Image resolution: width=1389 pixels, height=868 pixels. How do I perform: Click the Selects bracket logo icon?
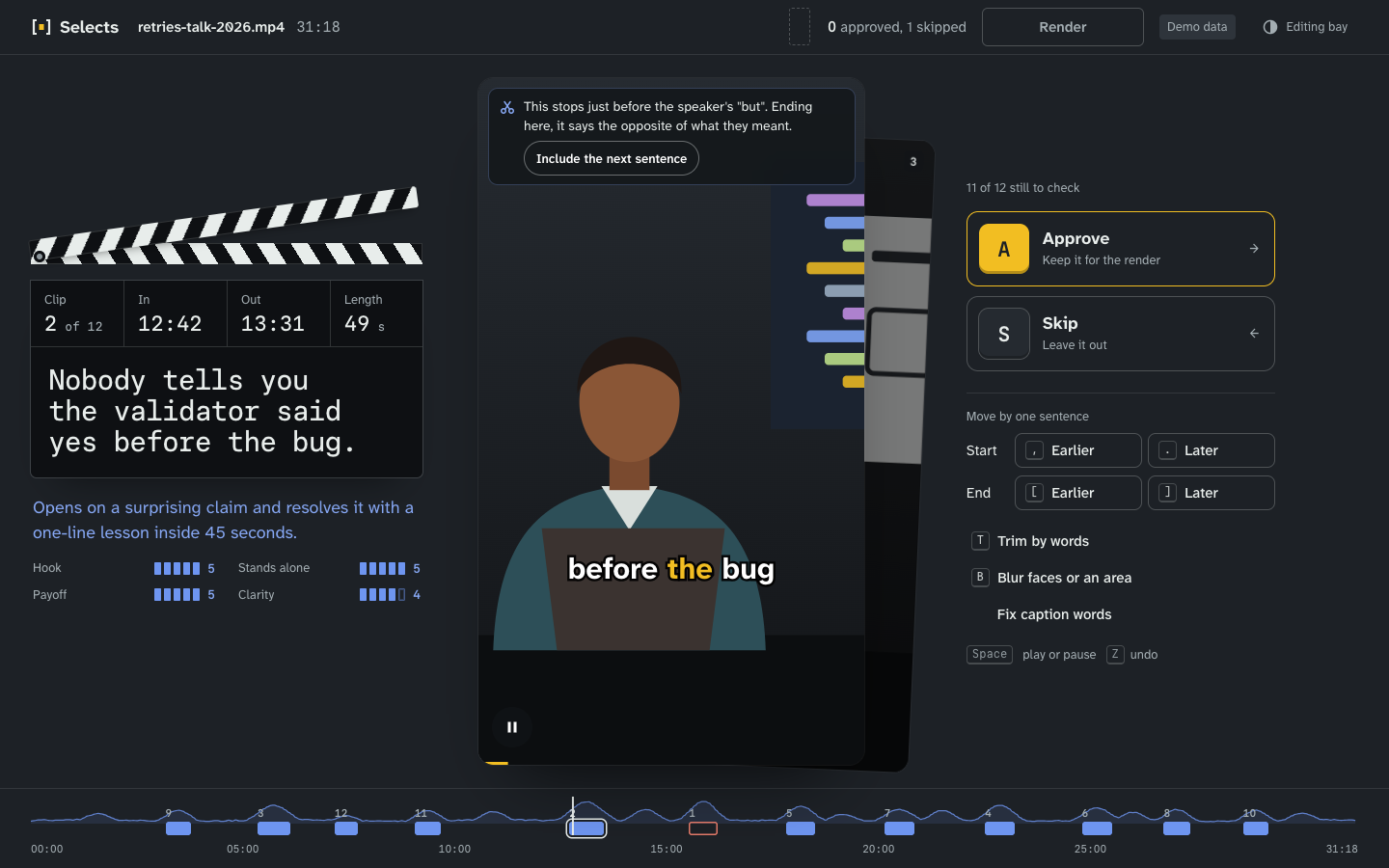click(41, 27)
